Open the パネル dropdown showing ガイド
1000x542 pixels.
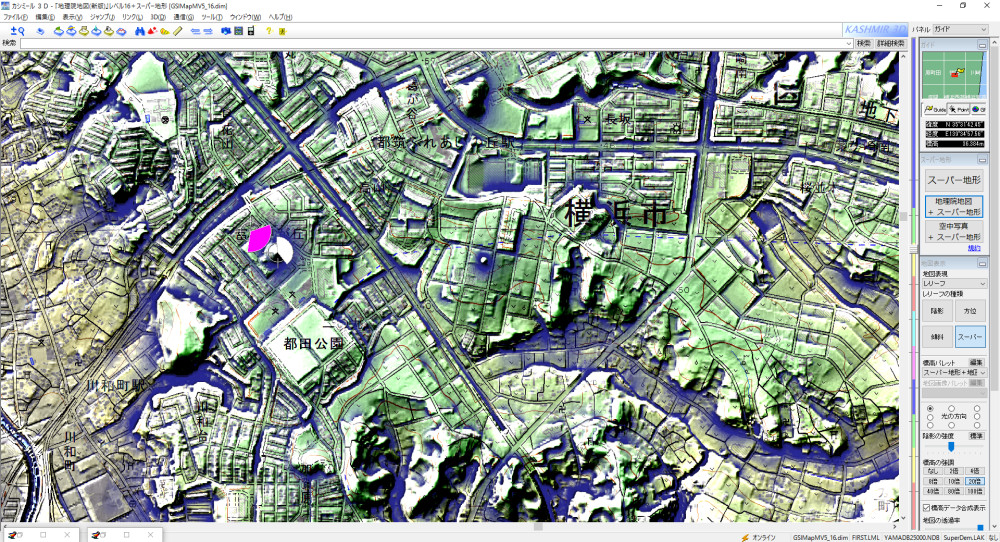[x=965, y=30]
